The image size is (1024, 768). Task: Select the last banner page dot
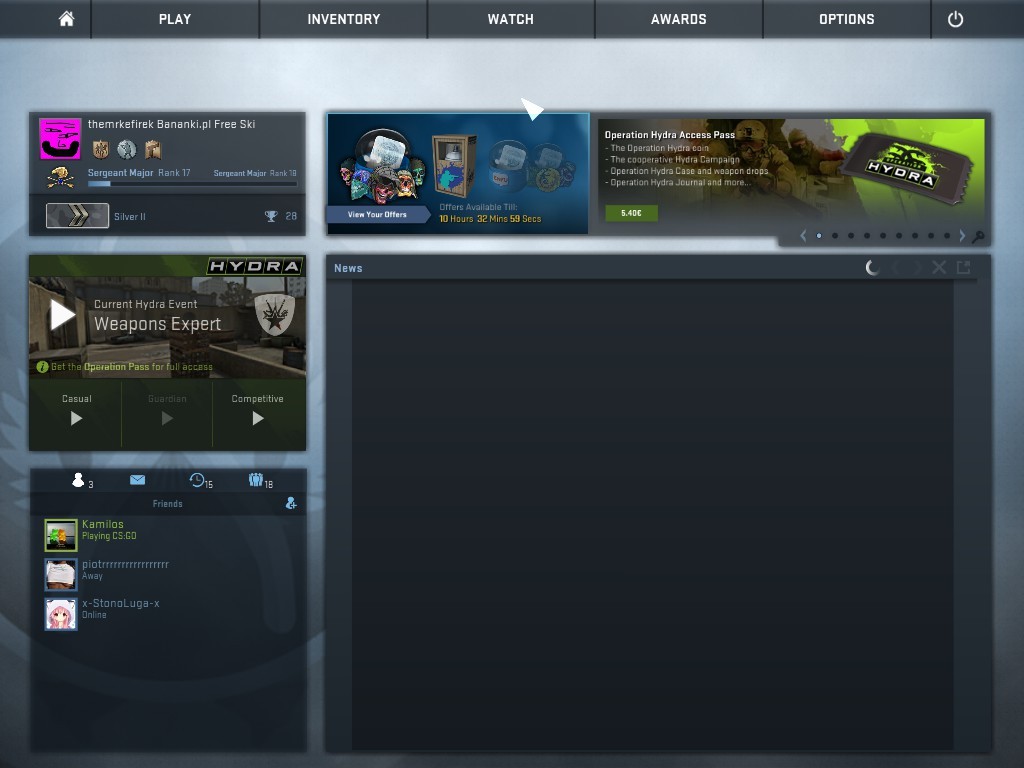(x=947, y=236)
